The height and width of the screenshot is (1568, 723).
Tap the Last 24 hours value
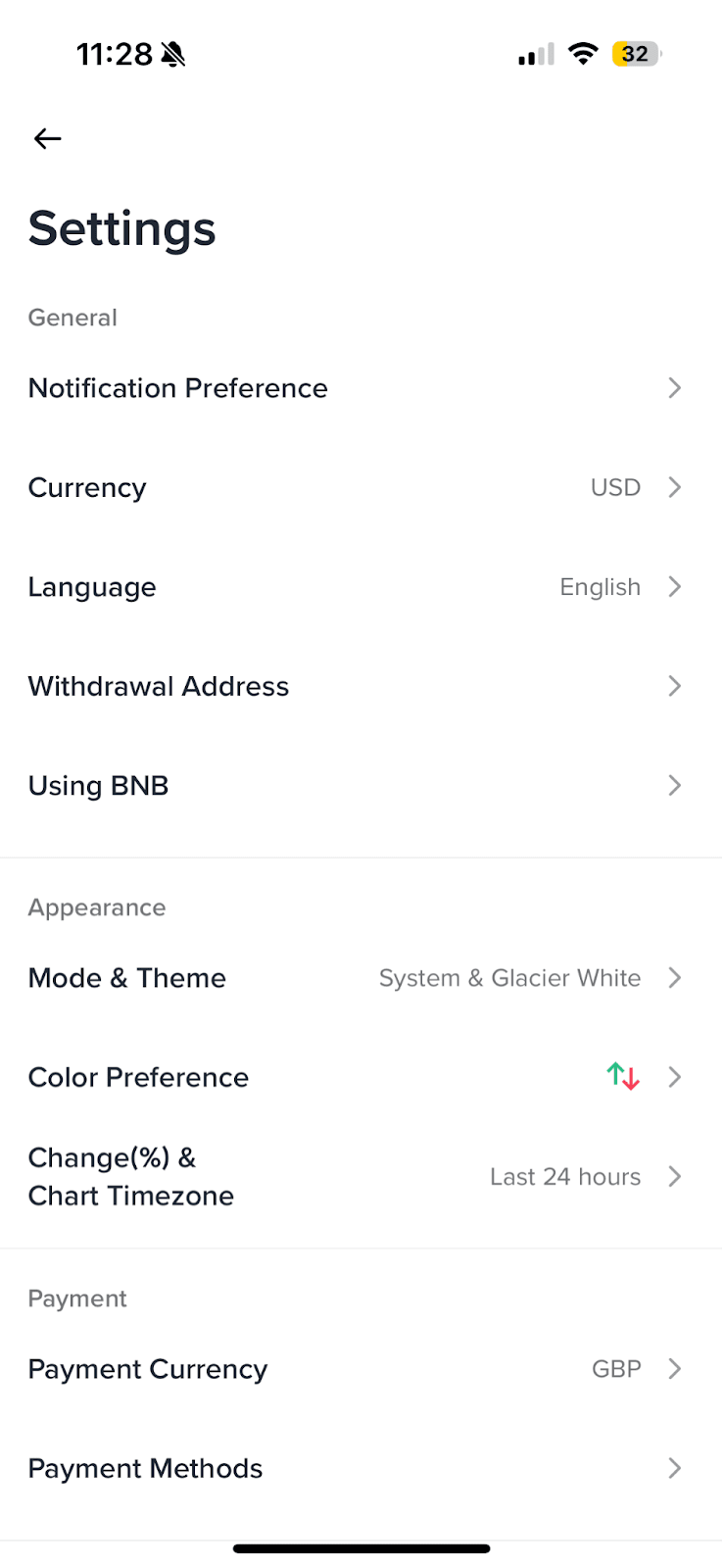[565, 1176]
